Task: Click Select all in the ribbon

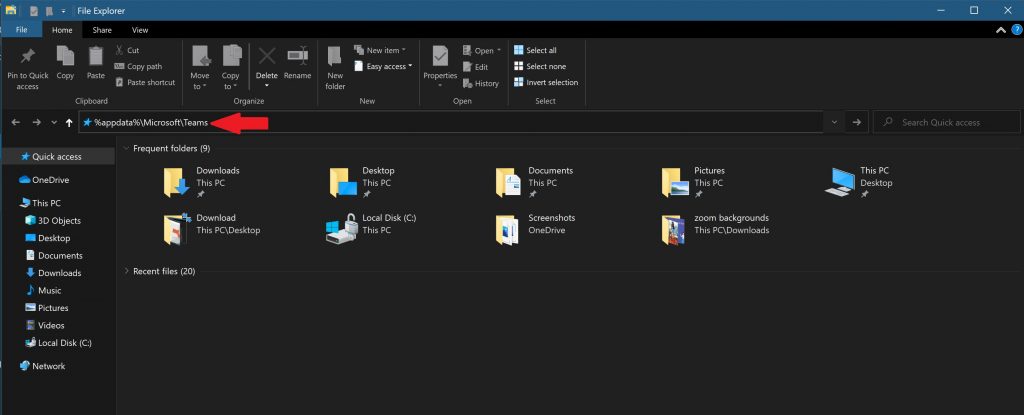Action: tap(535, 50)
